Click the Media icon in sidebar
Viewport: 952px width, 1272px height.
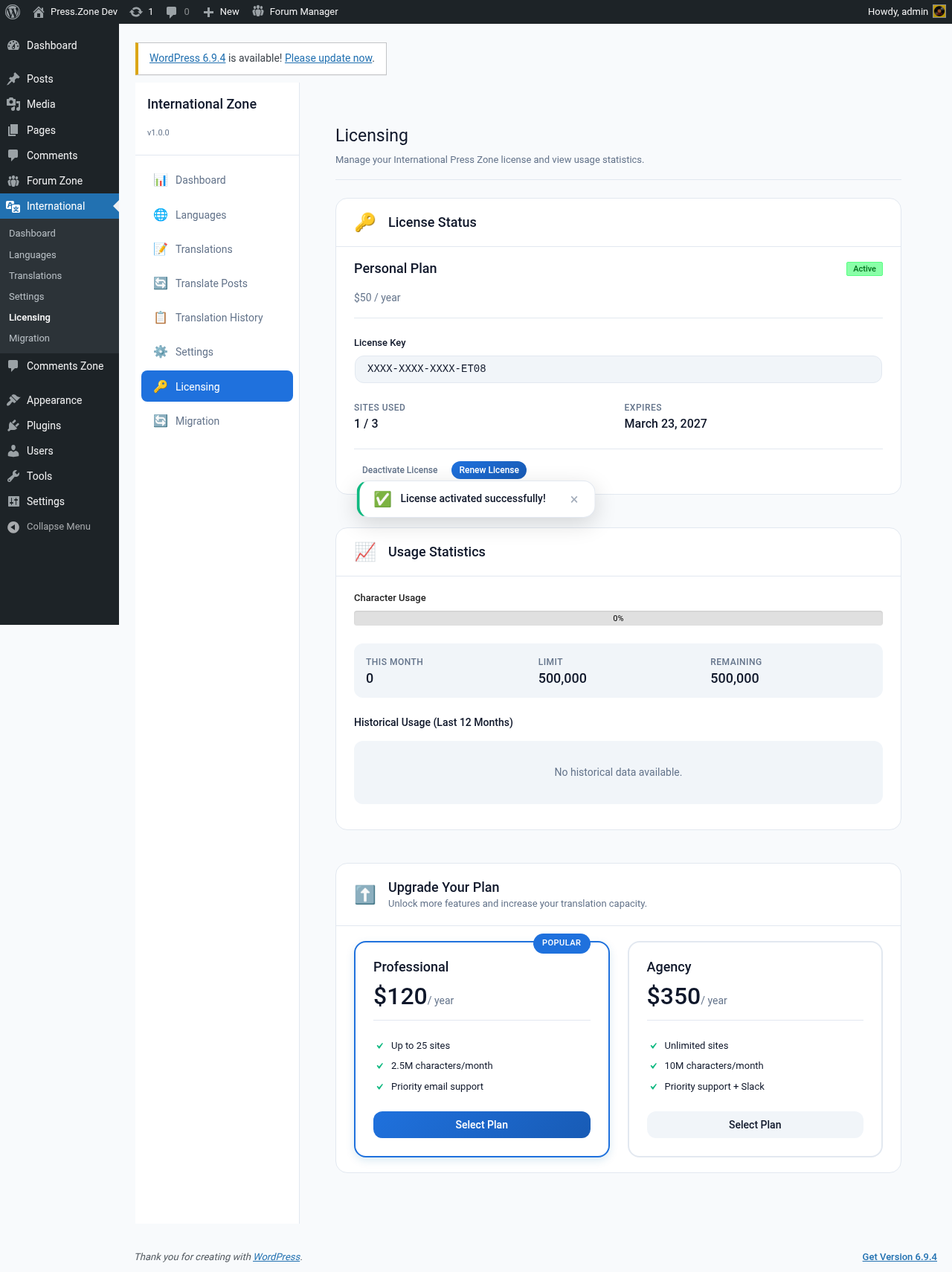[x=13, y=104]
